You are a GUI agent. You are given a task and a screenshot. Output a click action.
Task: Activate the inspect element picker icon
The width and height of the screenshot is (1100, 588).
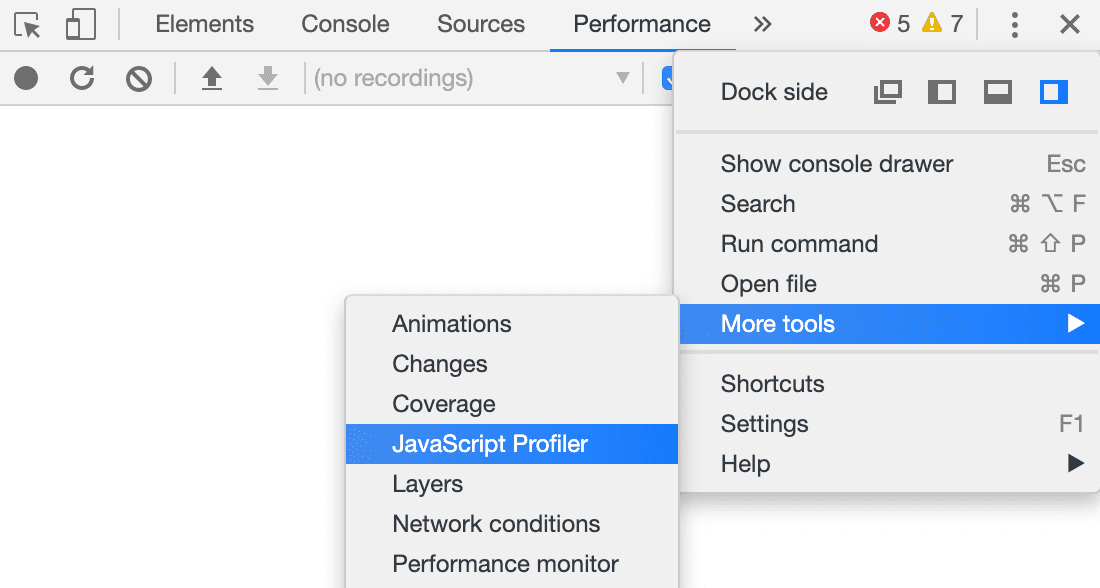point(27,25)
